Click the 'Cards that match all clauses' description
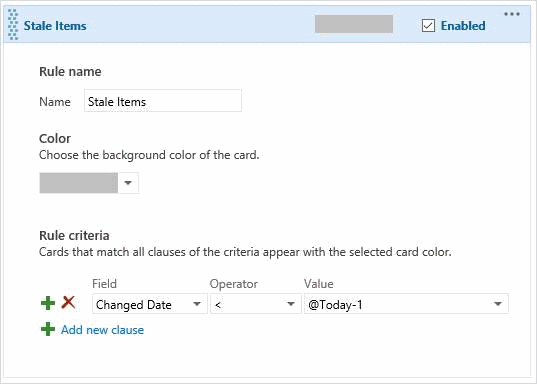Screen dimensions: 537x384 coord(245,252)
